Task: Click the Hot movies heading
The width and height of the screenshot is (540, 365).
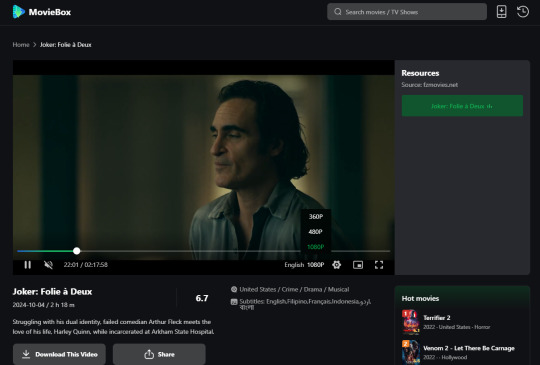Action: [420, 299]
